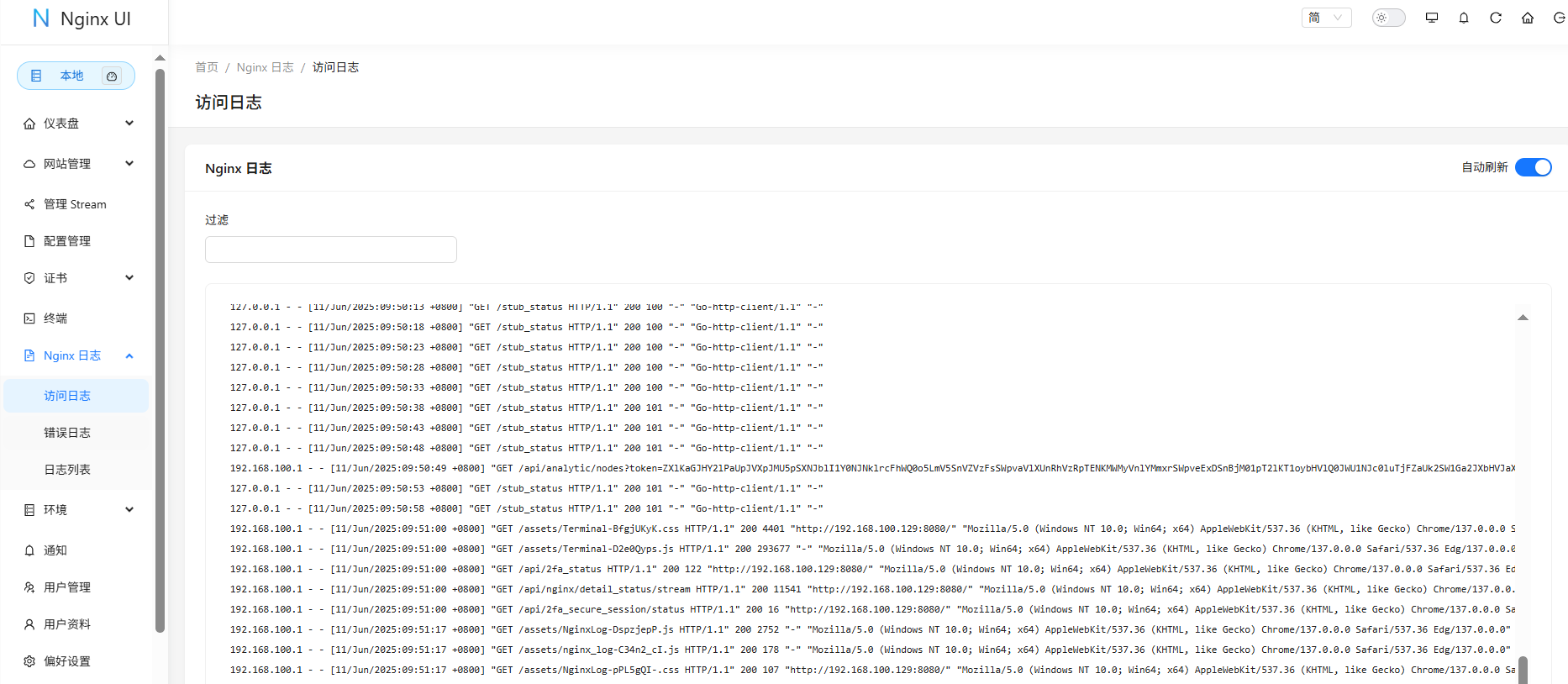Select the 本地 node button
Image resolution: width=1568 pixels, height=684 pixels.
[76, 76]
